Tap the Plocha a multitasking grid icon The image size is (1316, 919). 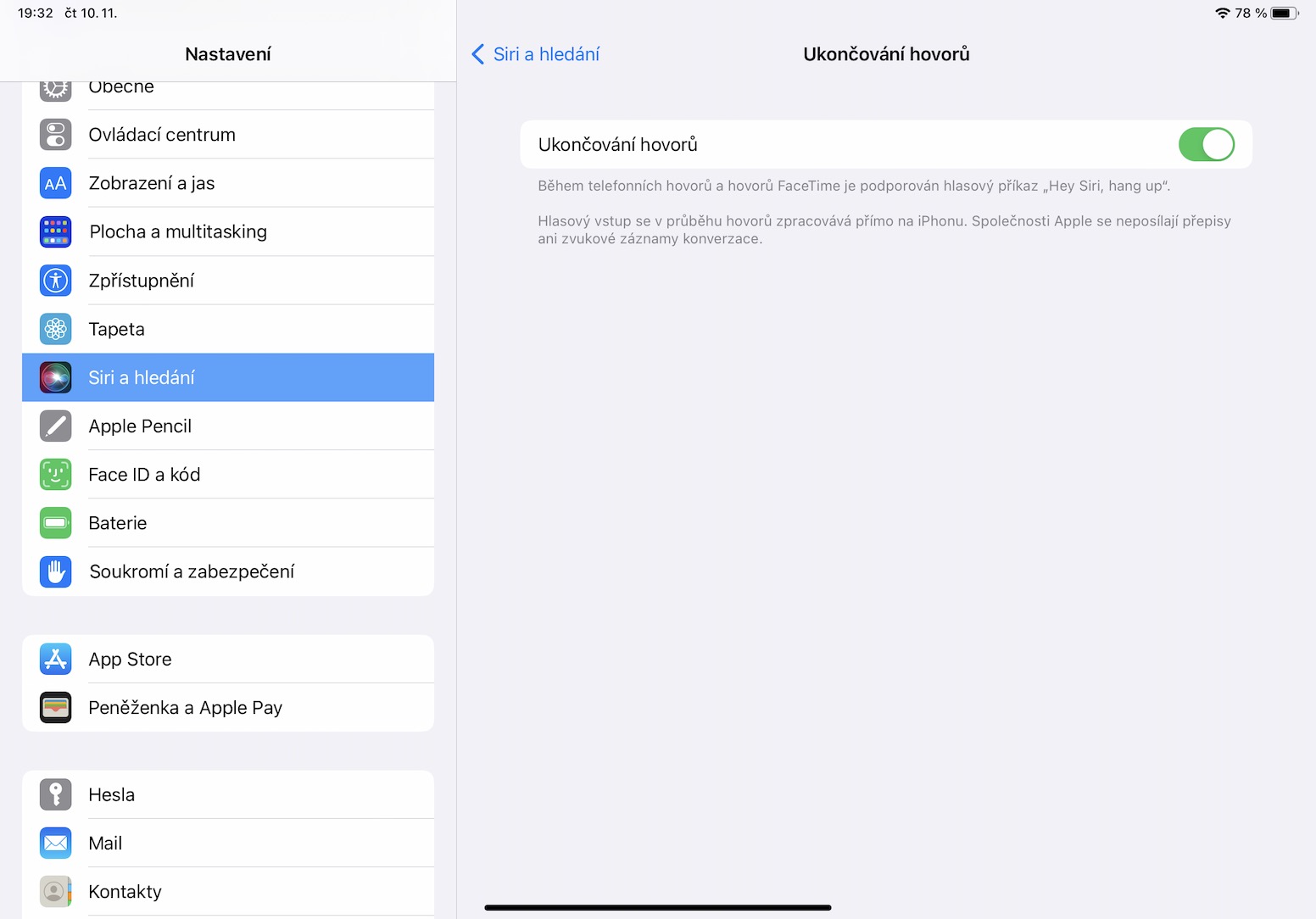pos(56,231)
